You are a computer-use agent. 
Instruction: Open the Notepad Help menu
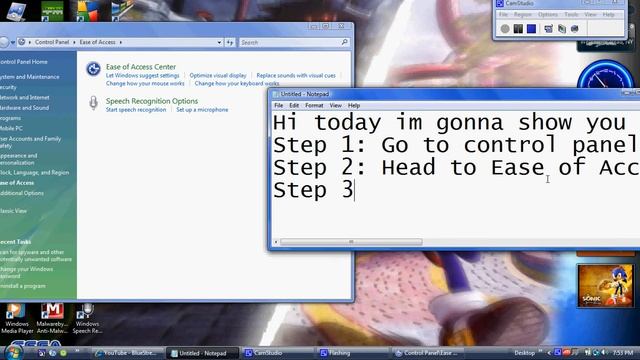click(x=354, y=105)
